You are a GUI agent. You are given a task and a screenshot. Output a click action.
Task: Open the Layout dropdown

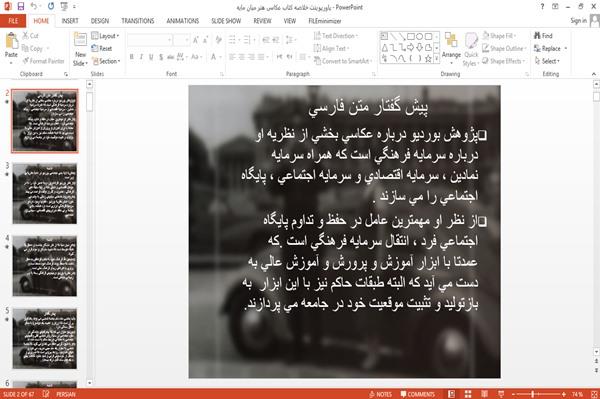pos(105,36)
